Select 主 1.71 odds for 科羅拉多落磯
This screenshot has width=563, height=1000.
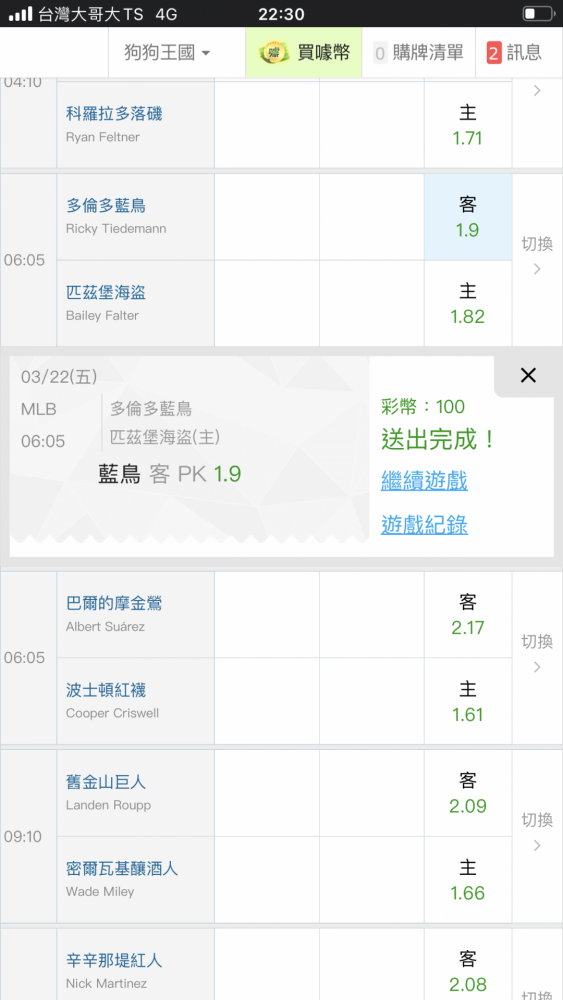(468, 125)
